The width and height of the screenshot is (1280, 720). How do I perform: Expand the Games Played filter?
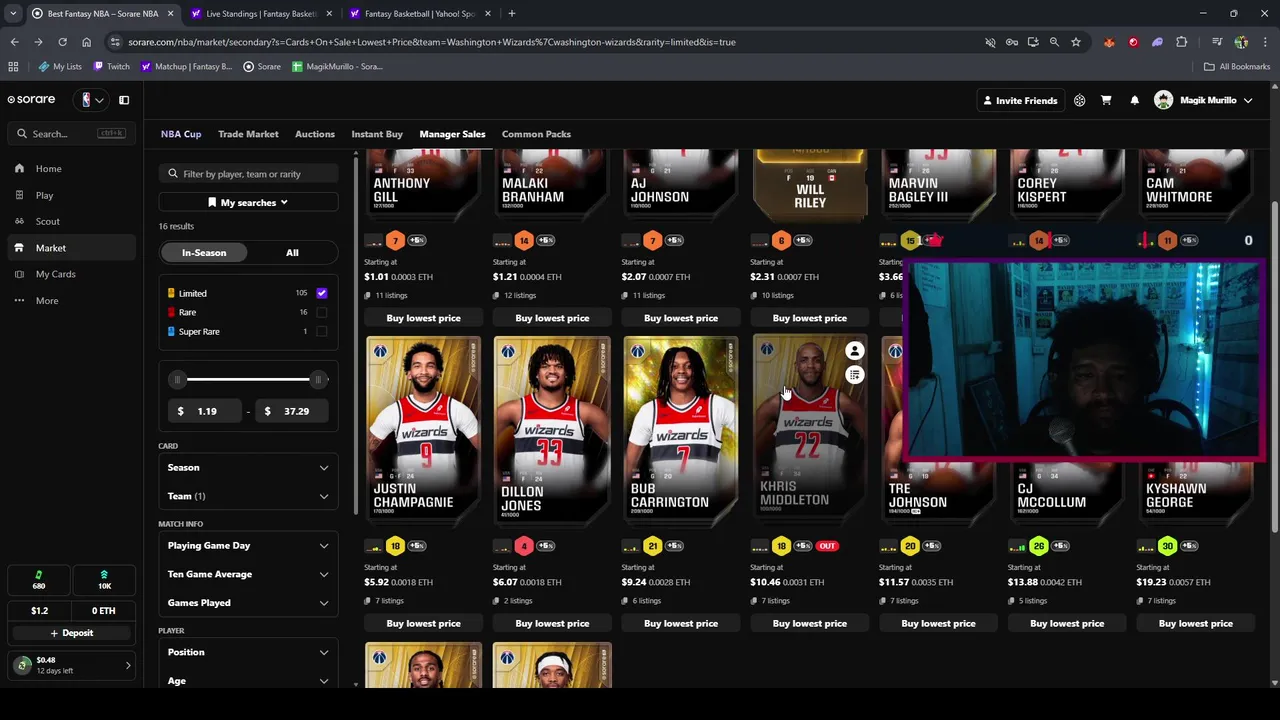point(248,603)
